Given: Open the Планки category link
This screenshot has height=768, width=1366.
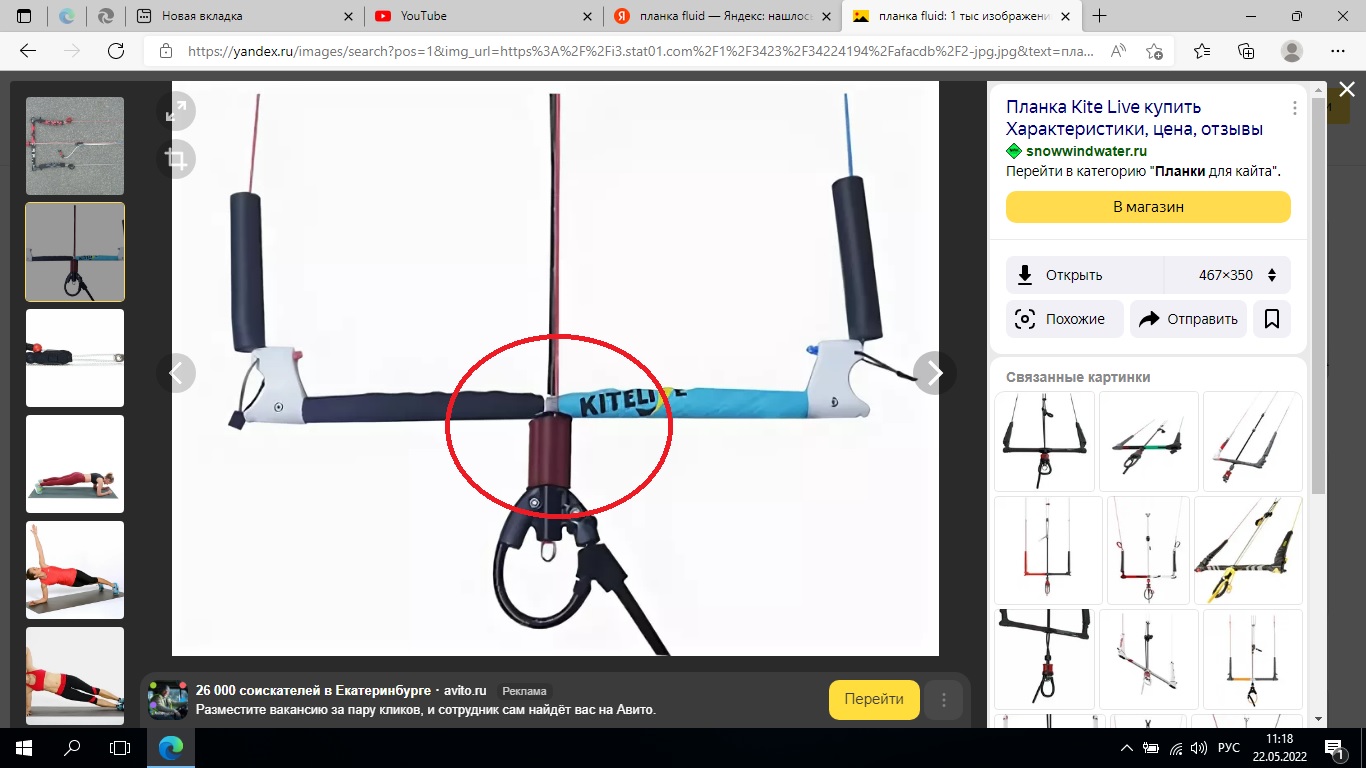Looking at the screenshot, I should [x=1182, y=171].
